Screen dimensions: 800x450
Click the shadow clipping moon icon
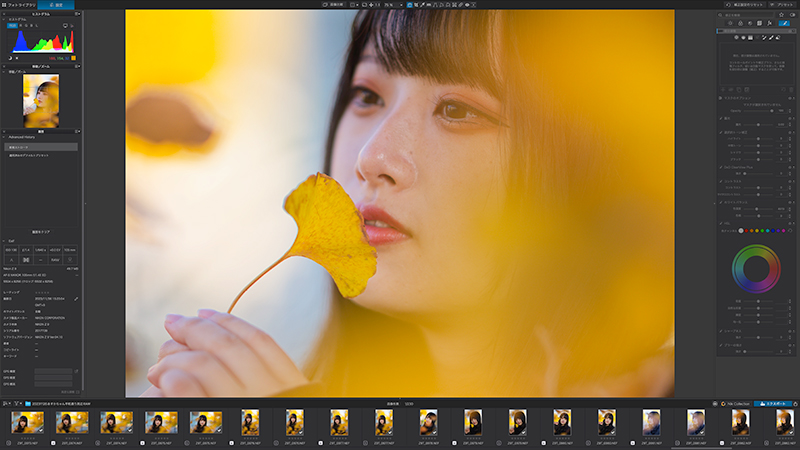(10, 58)
